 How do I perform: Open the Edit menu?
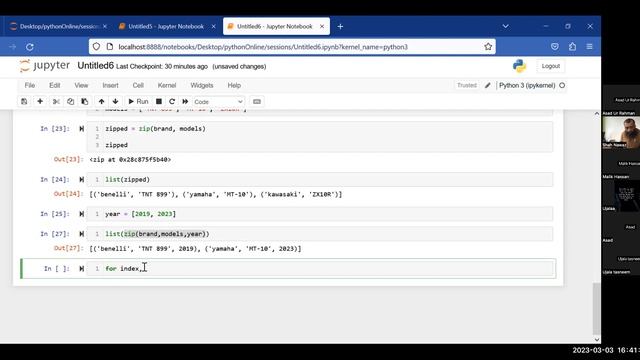click(55, 85)
